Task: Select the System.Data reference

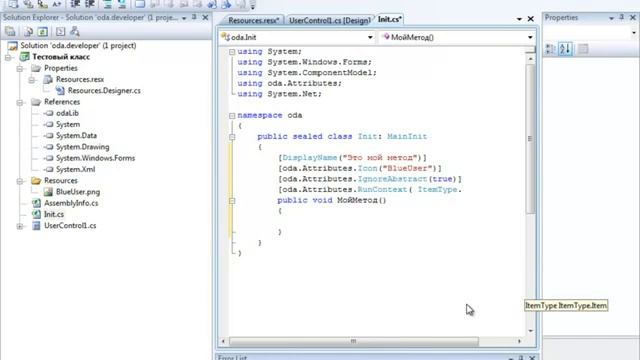Action: 76,136
